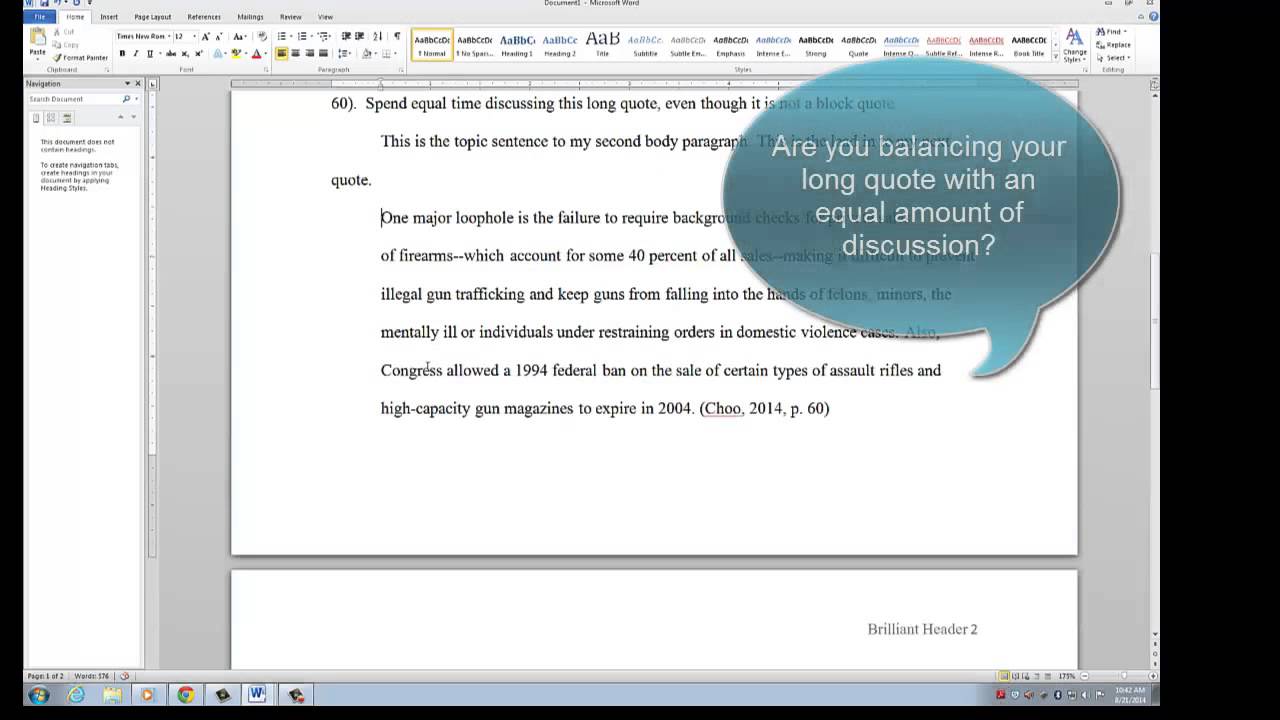Select Align Text Right
The image size is (1280, 720).
point(309,53)
